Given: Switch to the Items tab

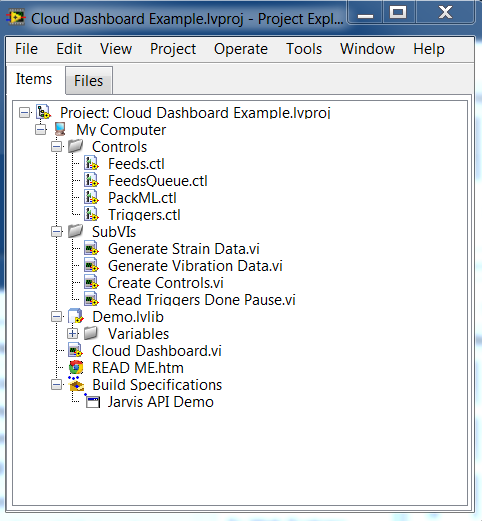Looking at the screenshot, I should tap(34, 79).
